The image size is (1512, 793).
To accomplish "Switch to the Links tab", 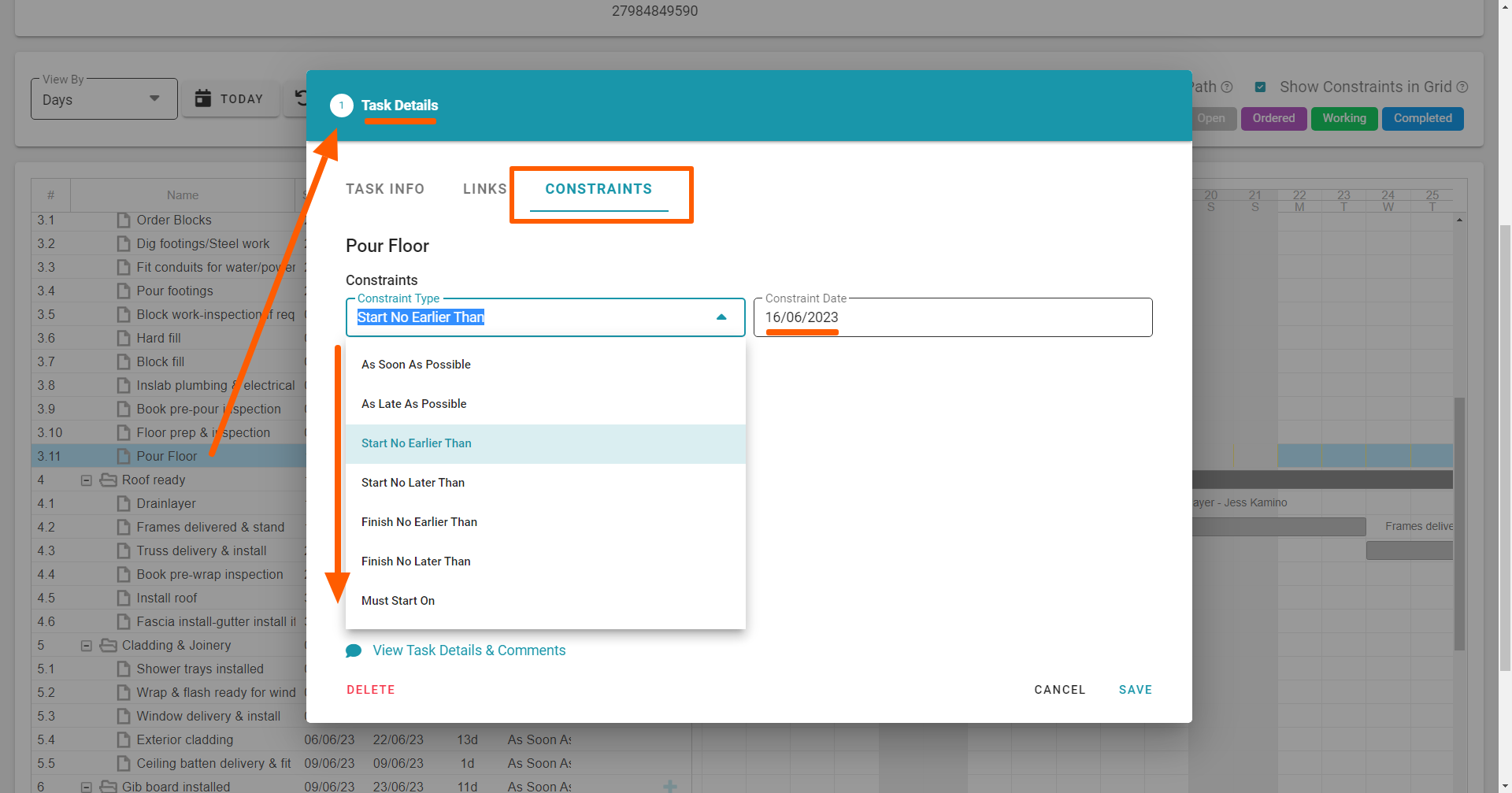I will [x=485, y=189].
